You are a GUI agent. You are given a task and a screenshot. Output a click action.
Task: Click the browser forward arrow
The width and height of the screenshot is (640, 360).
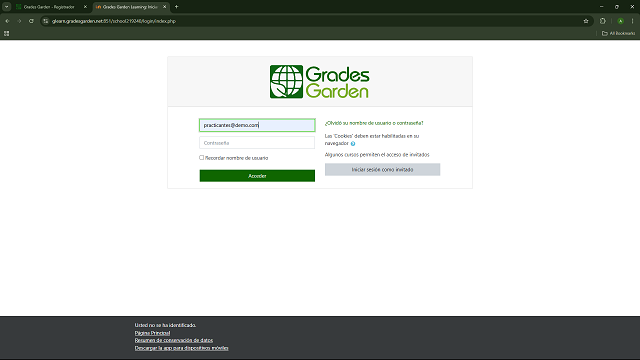click(x=19, y=21)
